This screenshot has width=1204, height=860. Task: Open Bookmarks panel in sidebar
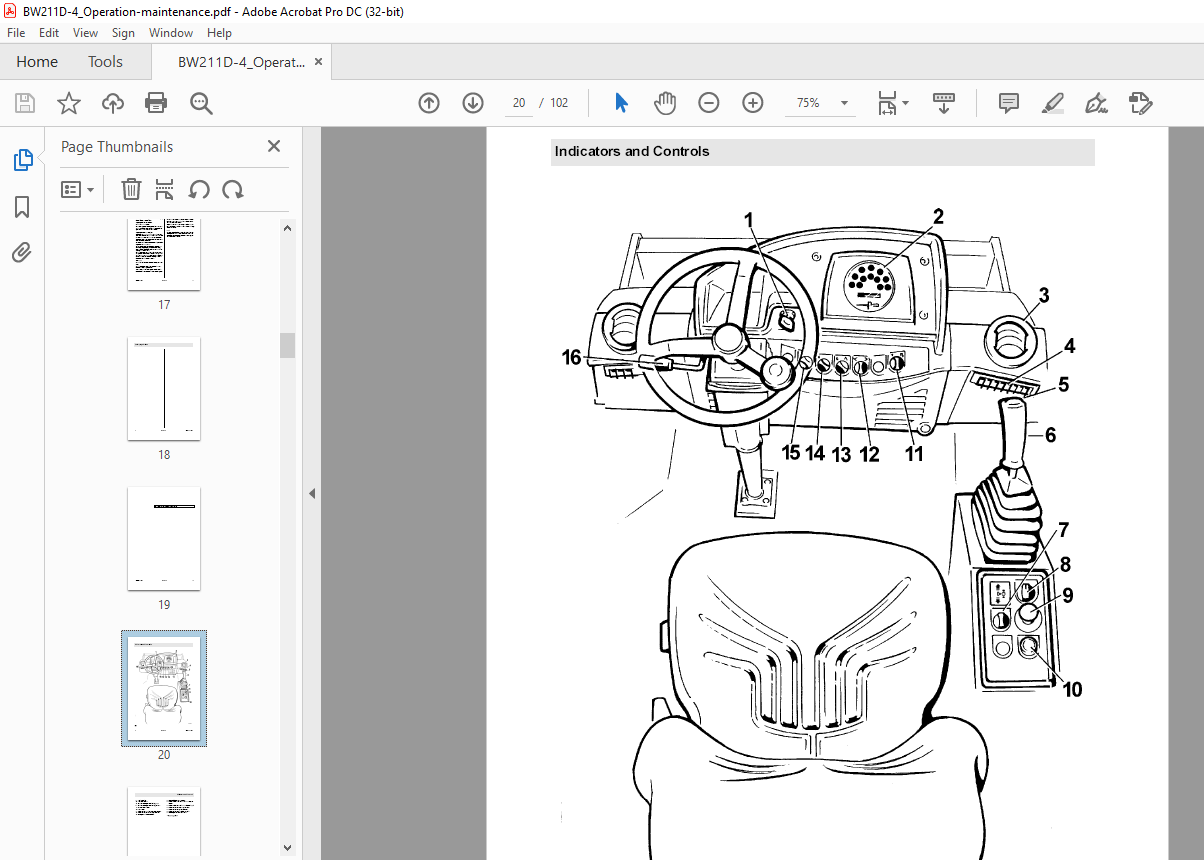(22, 207)
